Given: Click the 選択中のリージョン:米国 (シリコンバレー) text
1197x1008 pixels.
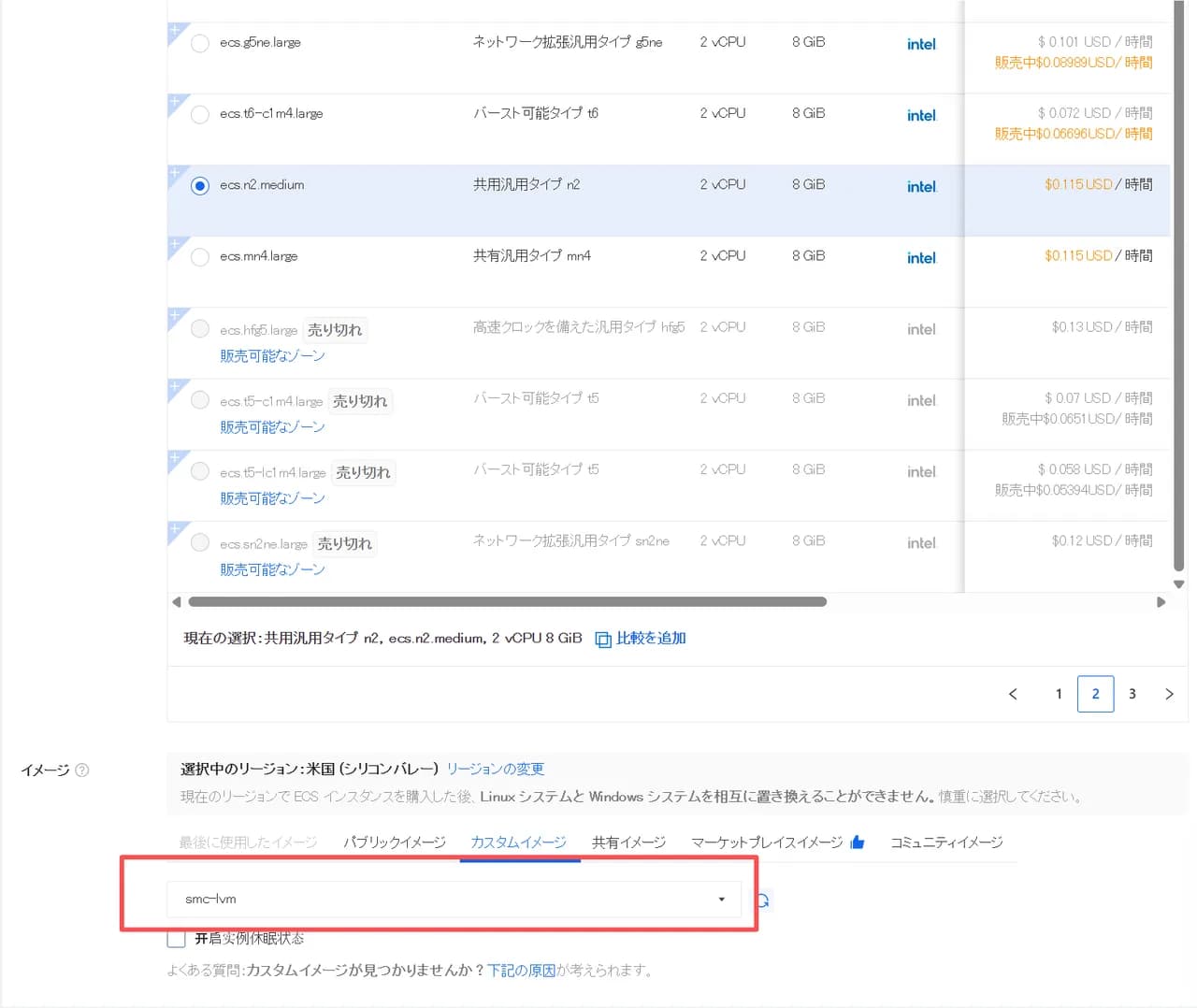Looking at the screenshot, I should [x=310, y=769].
